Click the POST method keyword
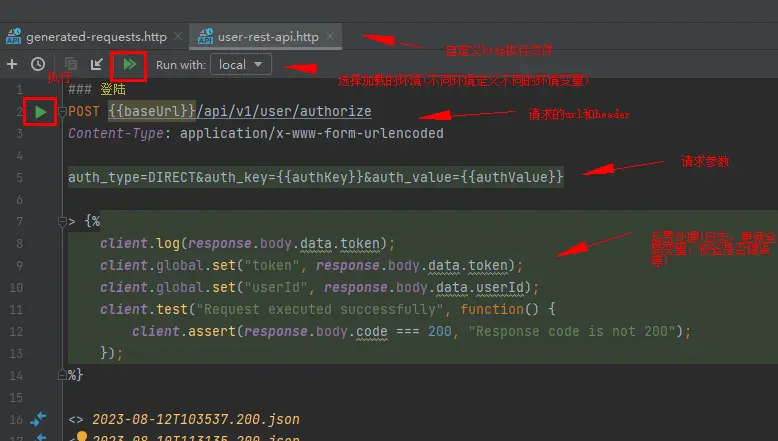 coord(84,111)
